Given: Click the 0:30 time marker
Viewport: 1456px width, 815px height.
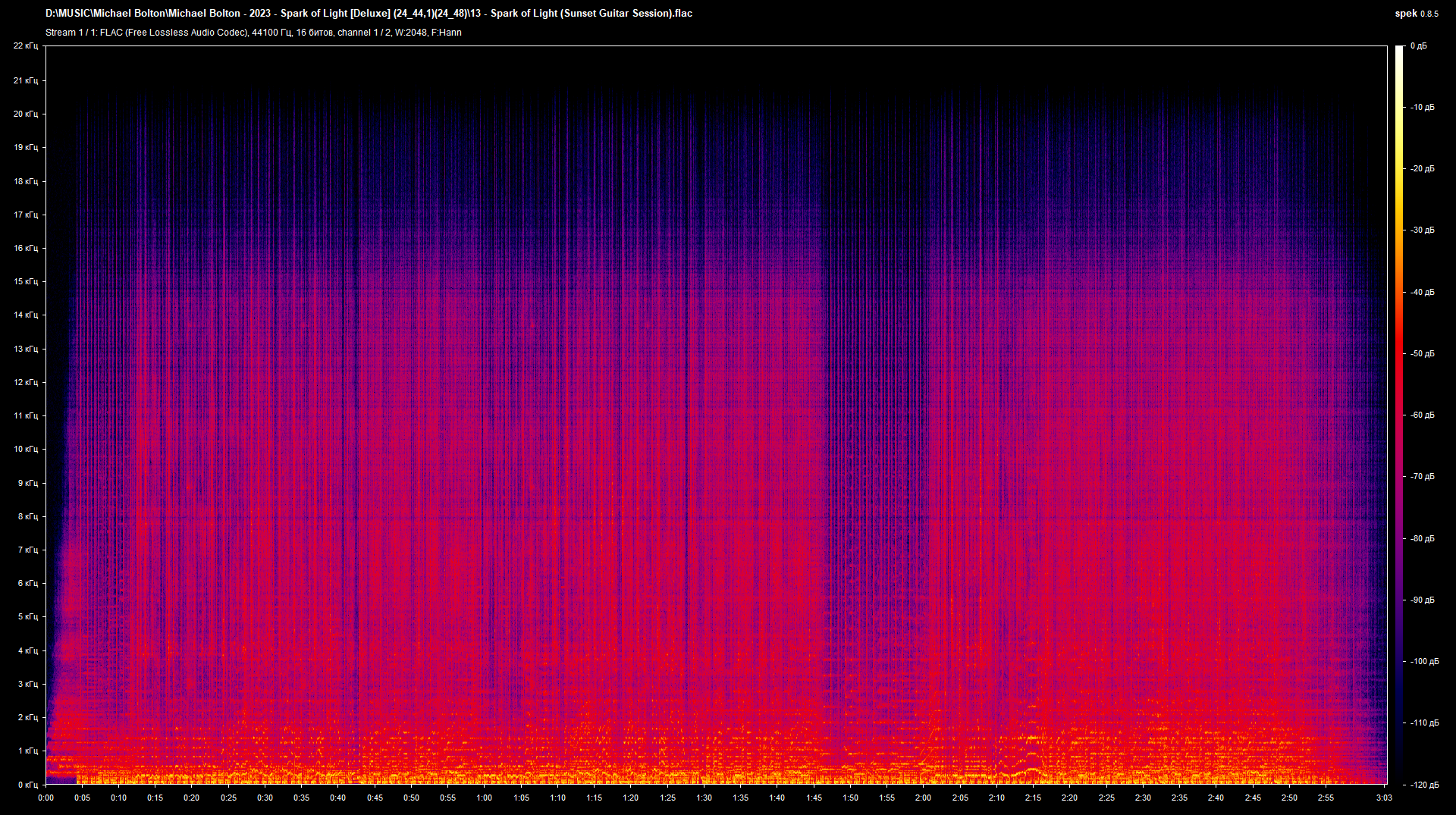Looking at the screenshot, I should (265, 798).
